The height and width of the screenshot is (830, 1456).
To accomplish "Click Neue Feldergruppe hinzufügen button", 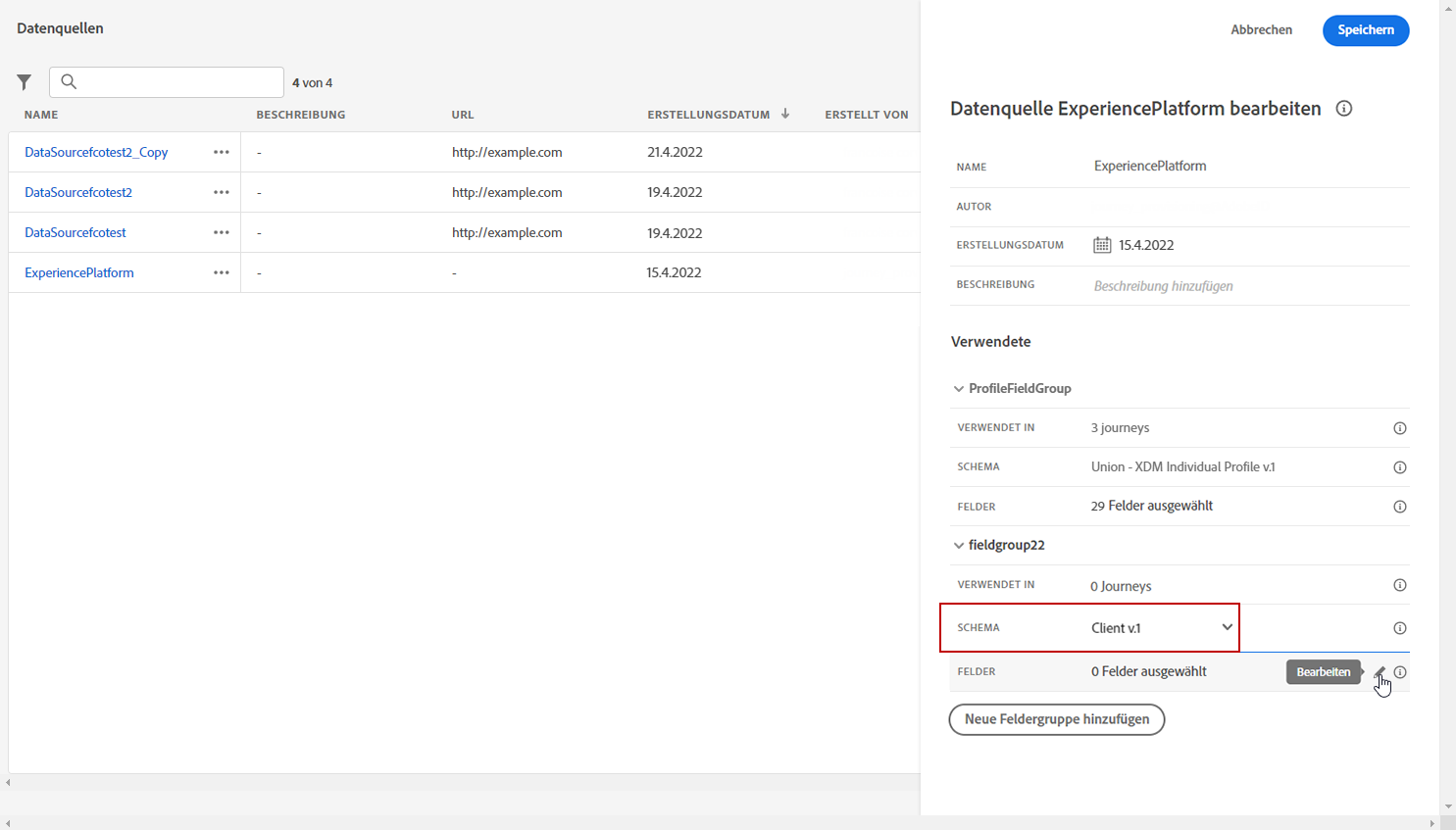I will coord(1056,719).
